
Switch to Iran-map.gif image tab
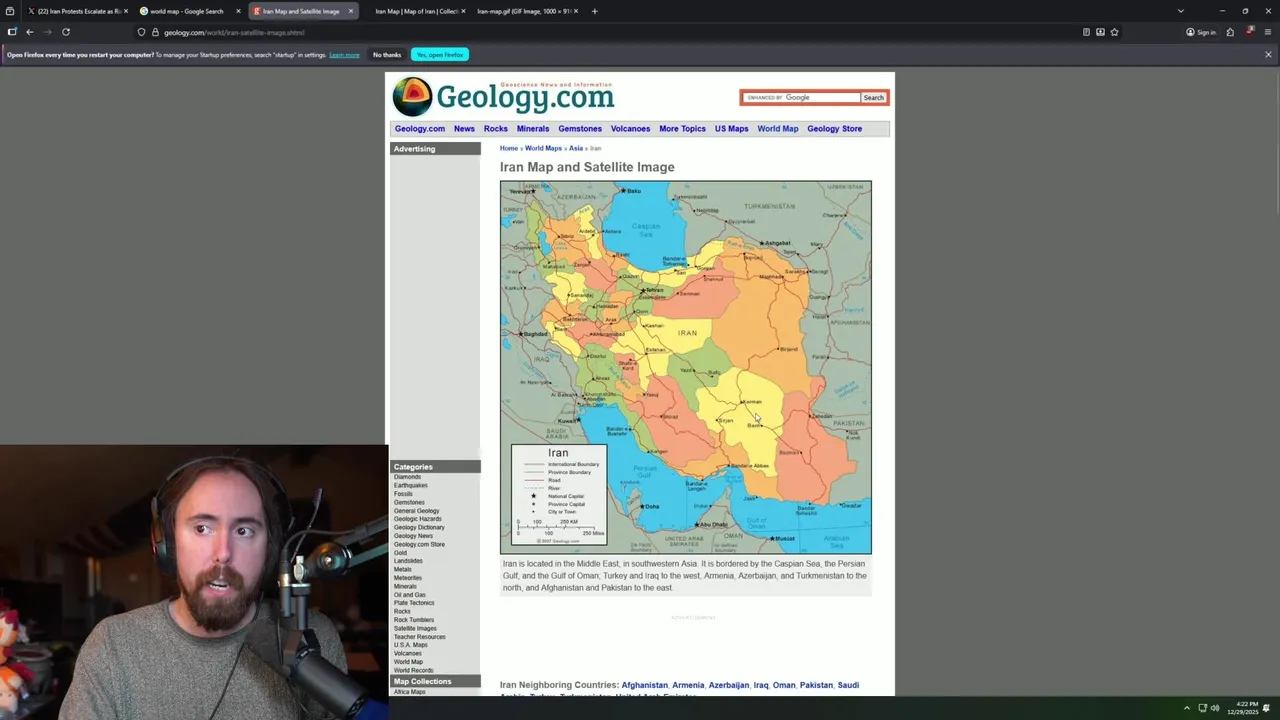(524, 11)
